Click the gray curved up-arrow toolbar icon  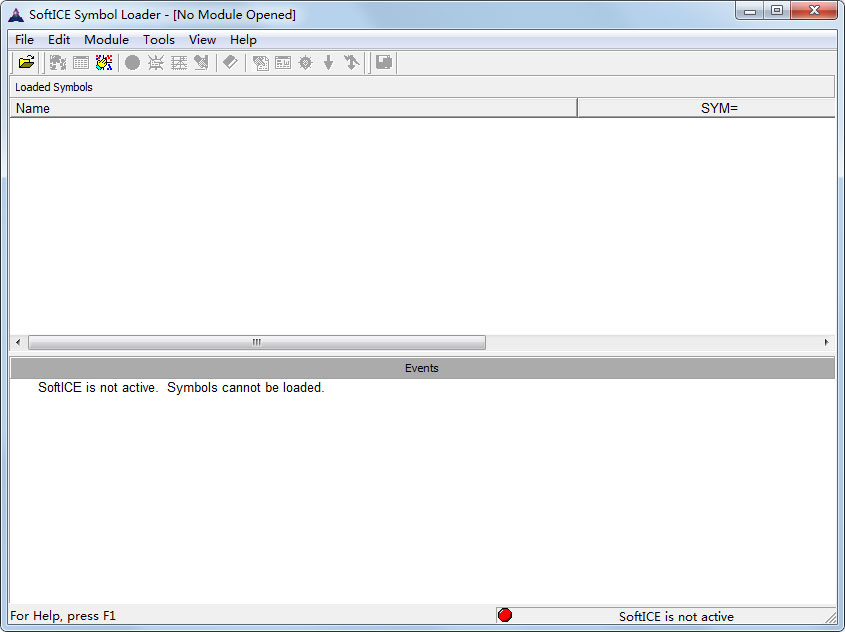tap(351, 62)
